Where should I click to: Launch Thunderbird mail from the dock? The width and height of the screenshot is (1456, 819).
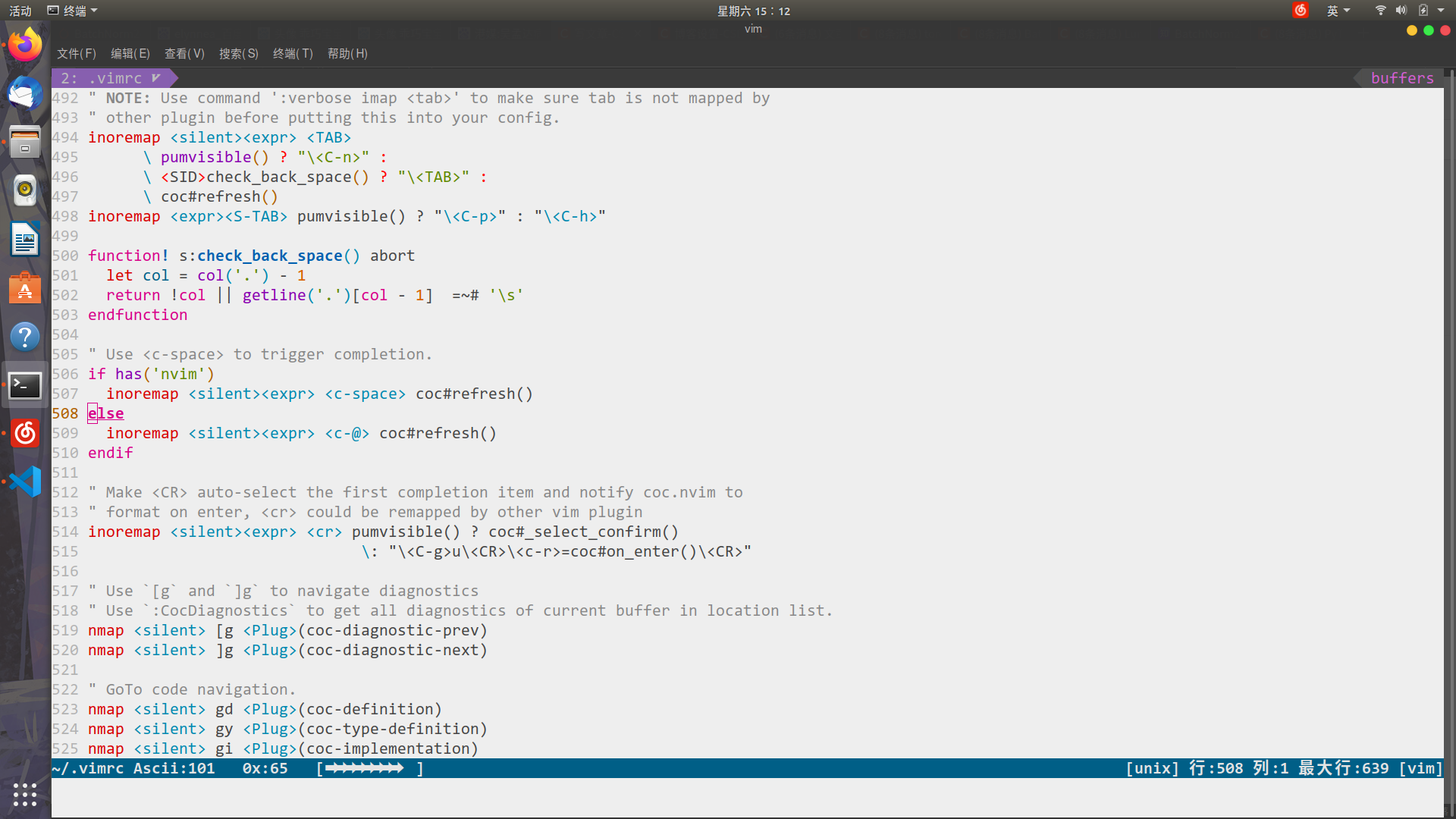click(25, 93)
